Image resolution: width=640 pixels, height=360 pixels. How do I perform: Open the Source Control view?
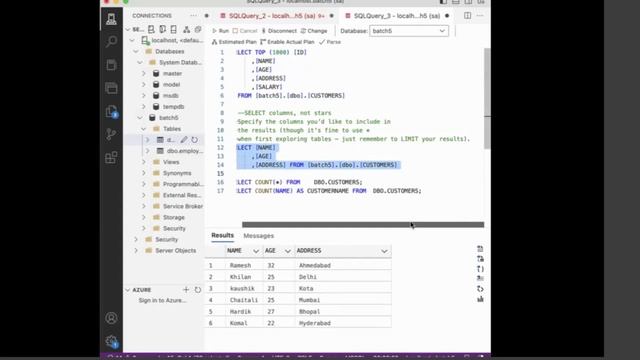[x=111, y=134]
